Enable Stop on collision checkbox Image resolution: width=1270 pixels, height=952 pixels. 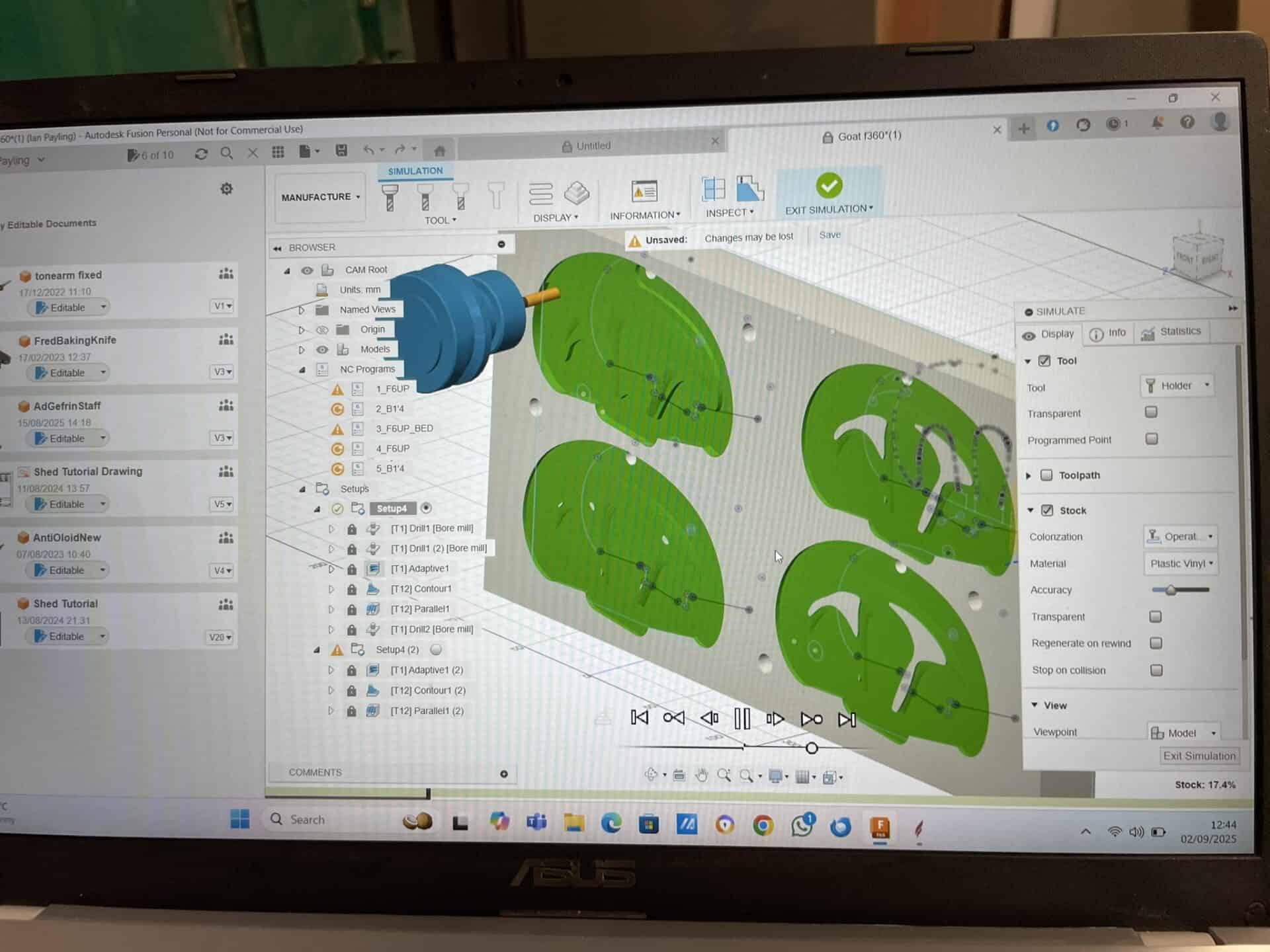pyautogui.click(x=1156, y=670)
